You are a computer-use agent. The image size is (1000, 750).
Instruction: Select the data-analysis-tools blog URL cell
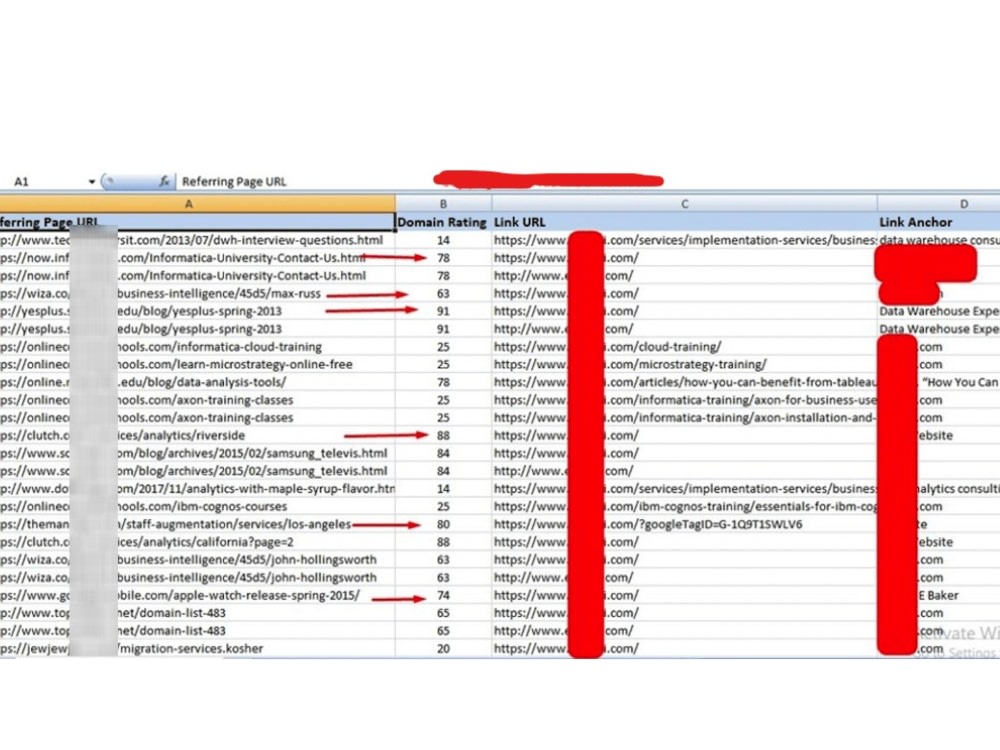tap(197, 382)
